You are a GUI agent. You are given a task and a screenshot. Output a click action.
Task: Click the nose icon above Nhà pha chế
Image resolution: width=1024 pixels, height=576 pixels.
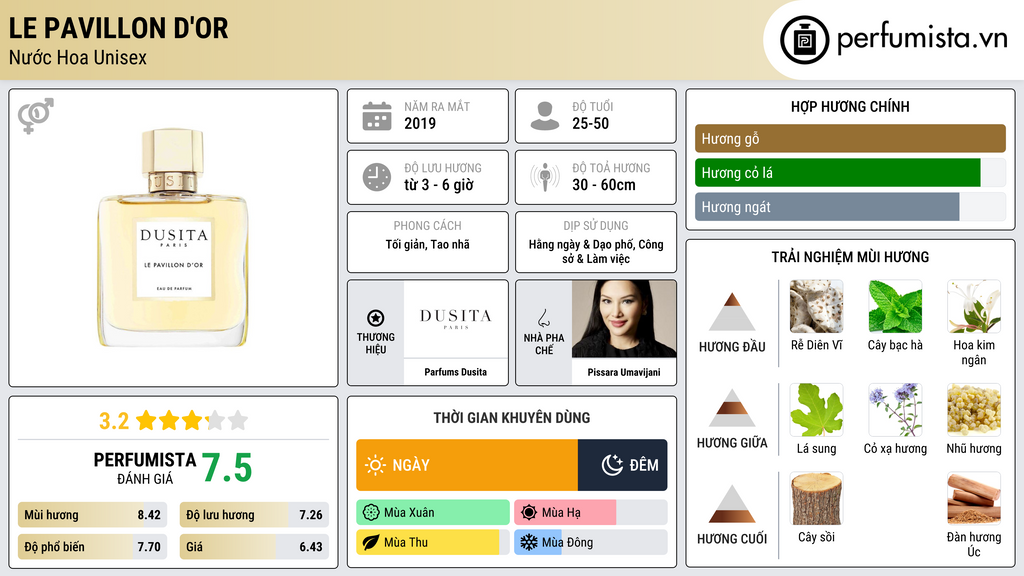point(543,318)
